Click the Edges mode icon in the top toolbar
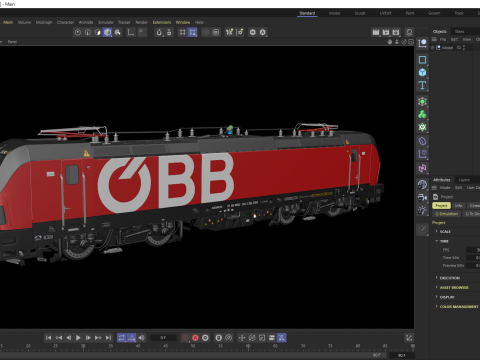 (x=88, y=32)
